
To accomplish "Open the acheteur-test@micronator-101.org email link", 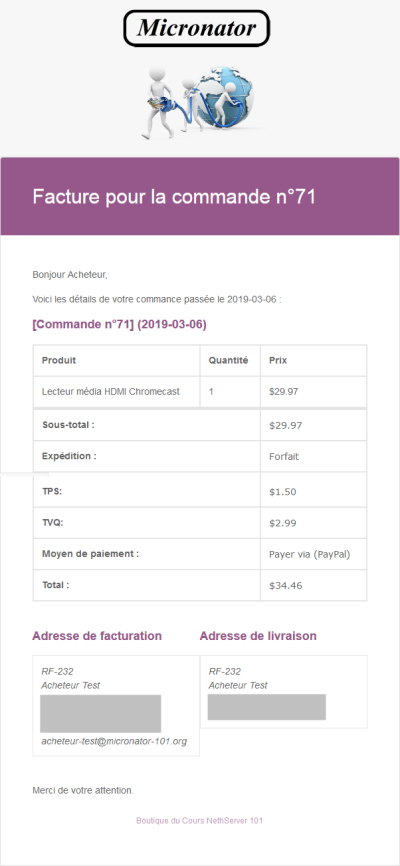I will [x=114, y=741].
